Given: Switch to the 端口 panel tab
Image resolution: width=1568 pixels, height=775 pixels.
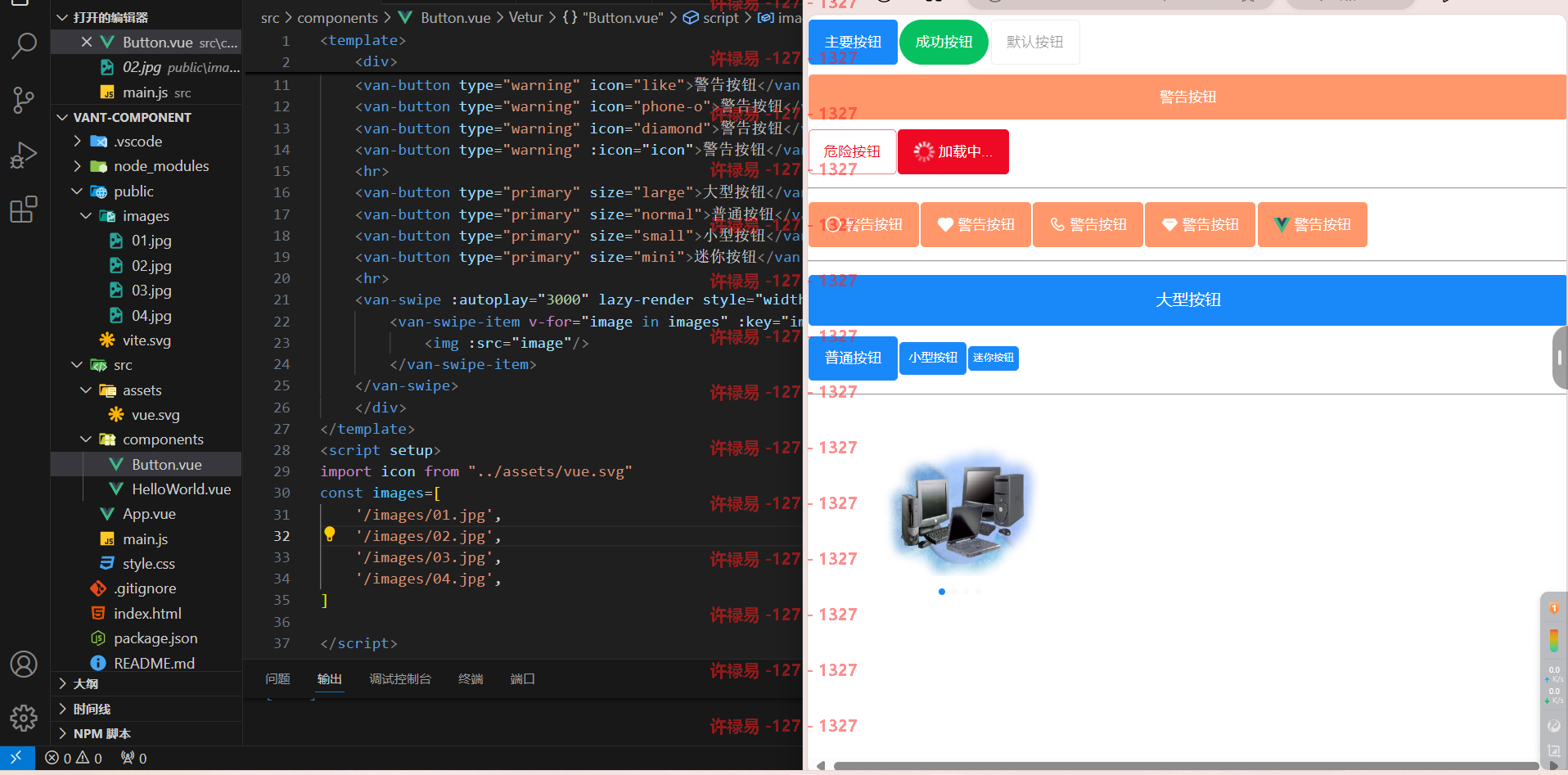Looking at the screenshot, I should click(522, 678).
